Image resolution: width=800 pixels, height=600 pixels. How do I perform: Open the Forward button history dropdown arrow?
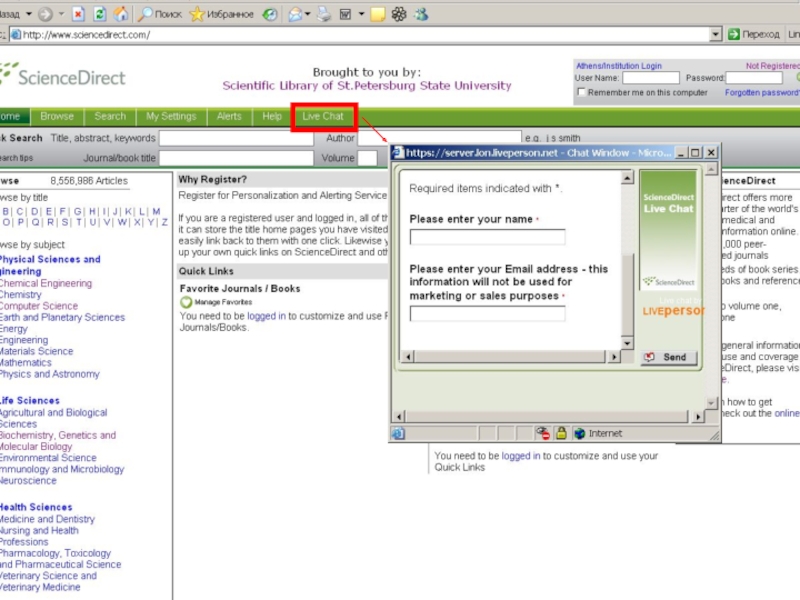coord(62,14)
